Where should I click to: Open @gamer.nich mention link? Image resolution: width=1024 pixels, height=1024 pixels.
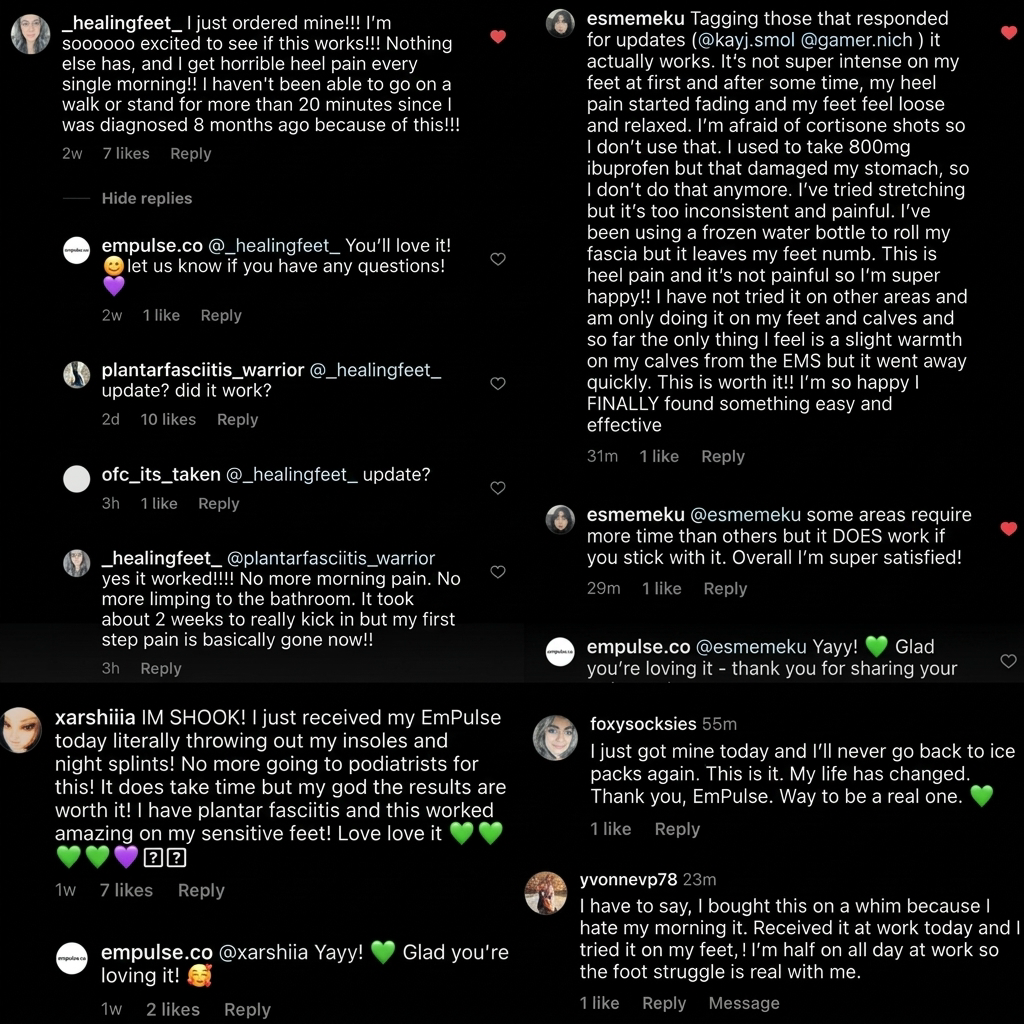tap(857, 40)
